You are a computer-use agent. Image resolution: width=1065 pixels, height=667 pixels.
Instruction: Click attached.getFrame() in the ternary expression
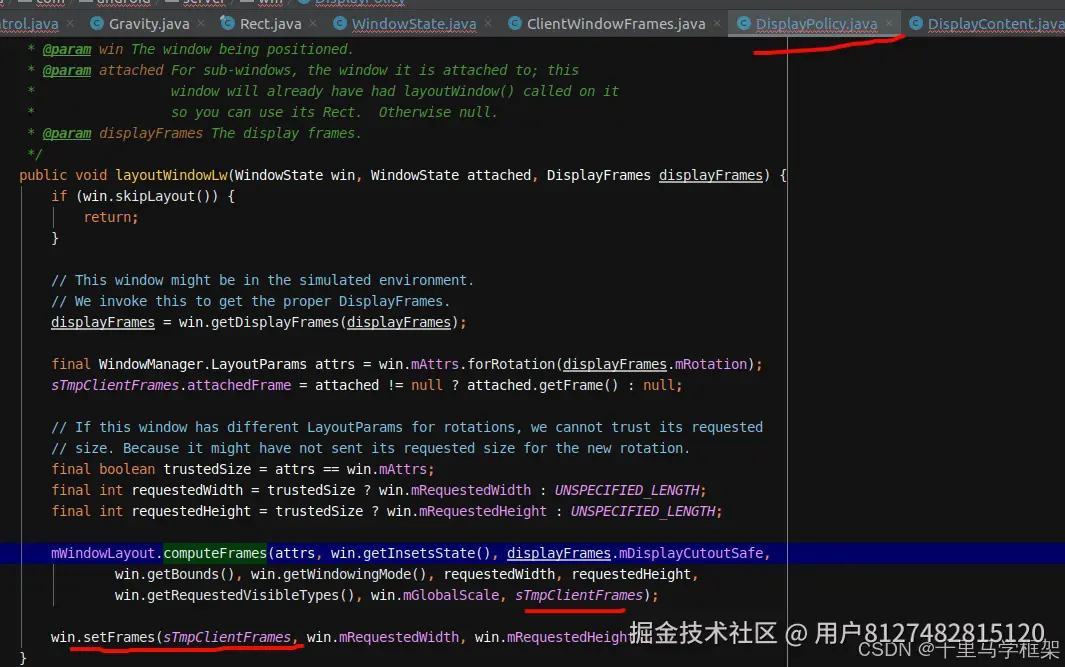tap(542, 386)
